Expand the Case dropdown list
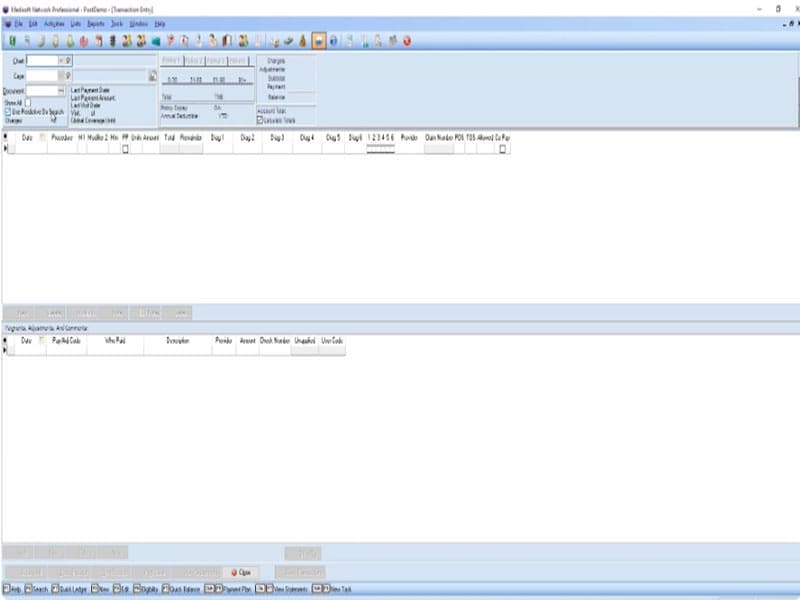Viewport: 800px width, 600px height. (60, 75)
